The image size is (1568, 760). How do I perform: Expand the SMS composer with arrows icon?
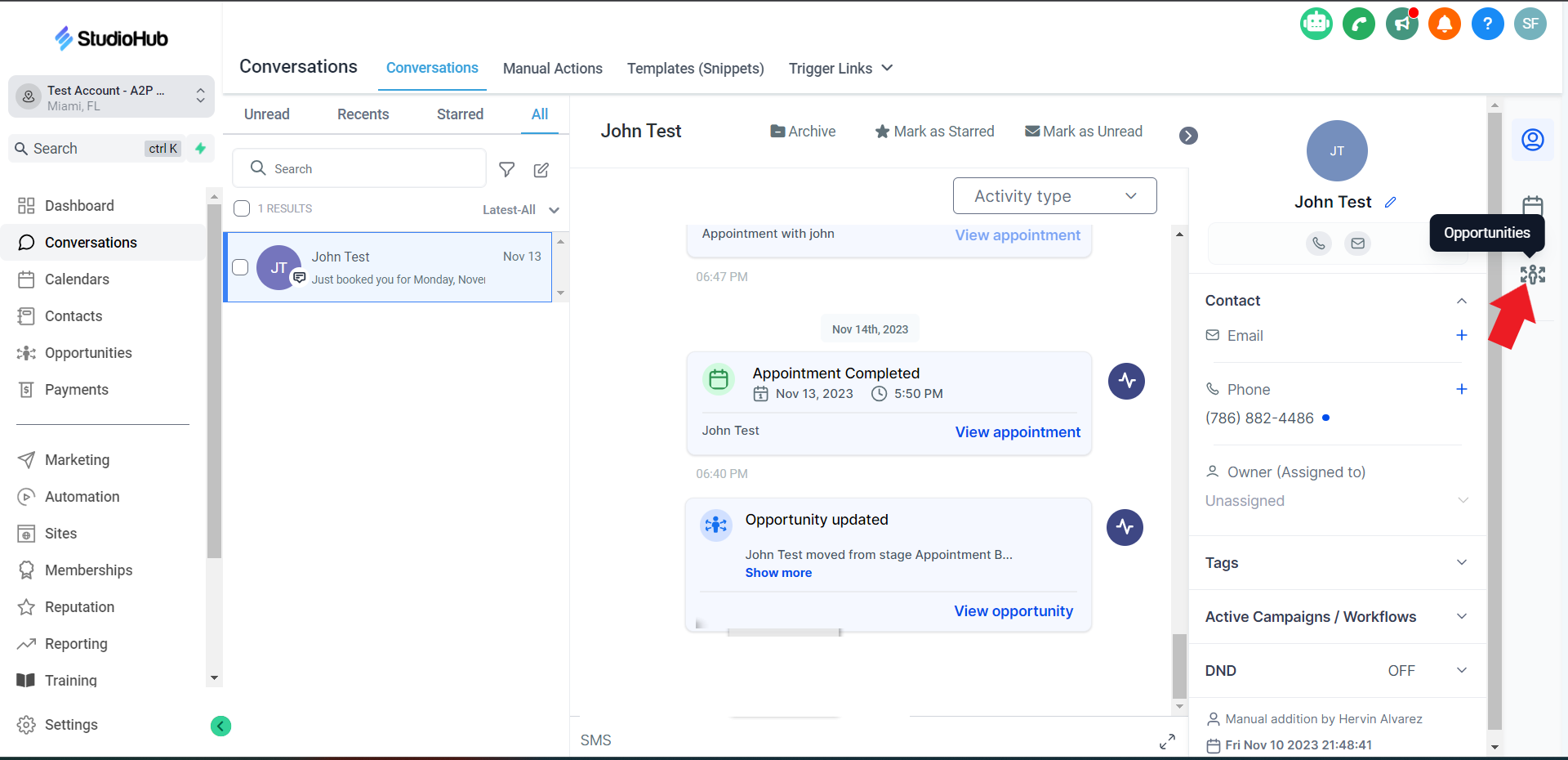pos(1168,741)
